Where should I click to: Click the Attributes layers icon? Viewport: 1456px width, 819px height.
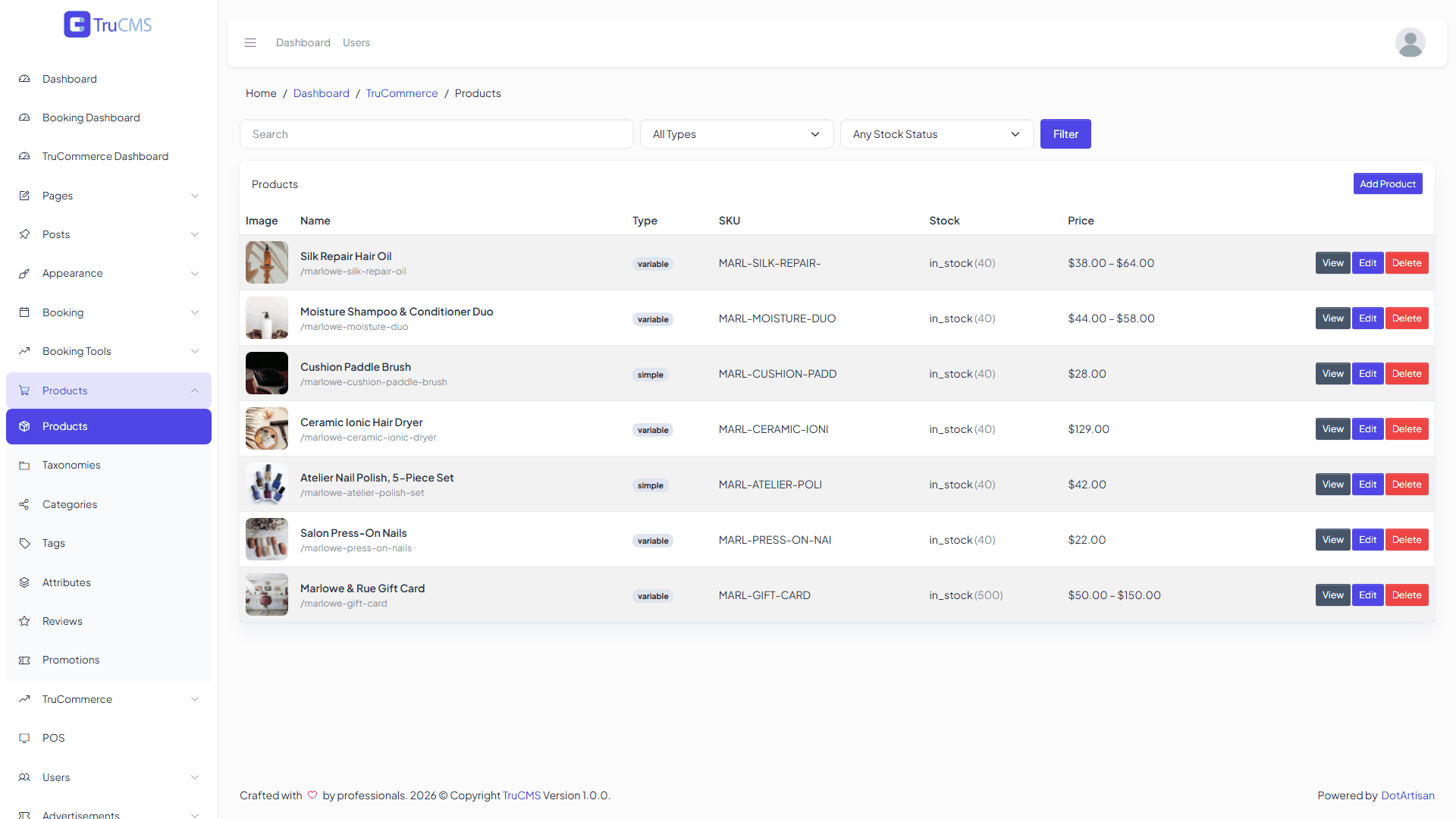[24, 582]
